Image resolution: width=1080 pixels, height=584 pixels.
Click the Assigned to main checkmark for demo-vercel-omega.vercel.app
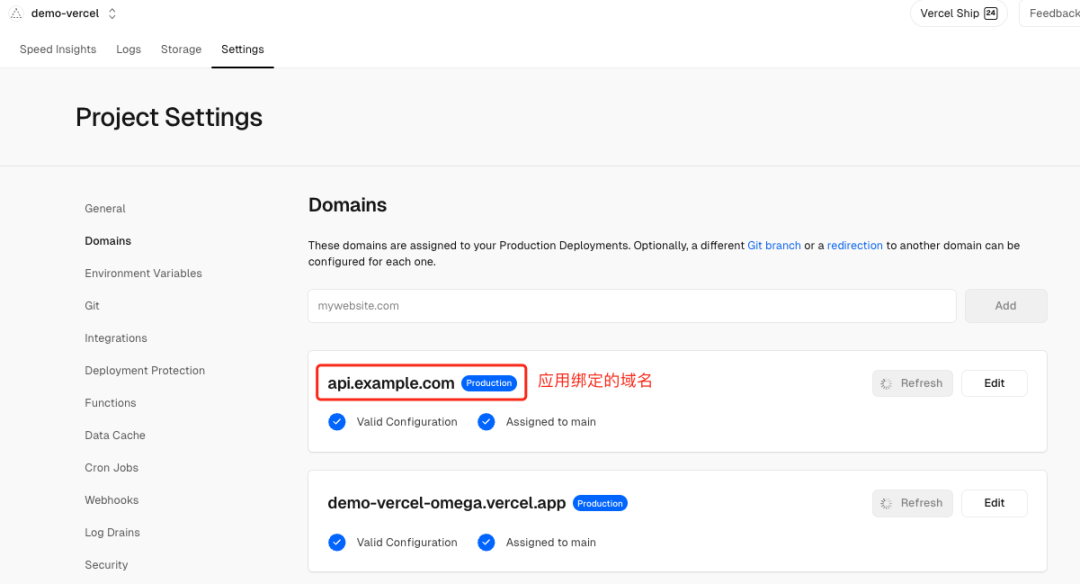tap(486, 542)
